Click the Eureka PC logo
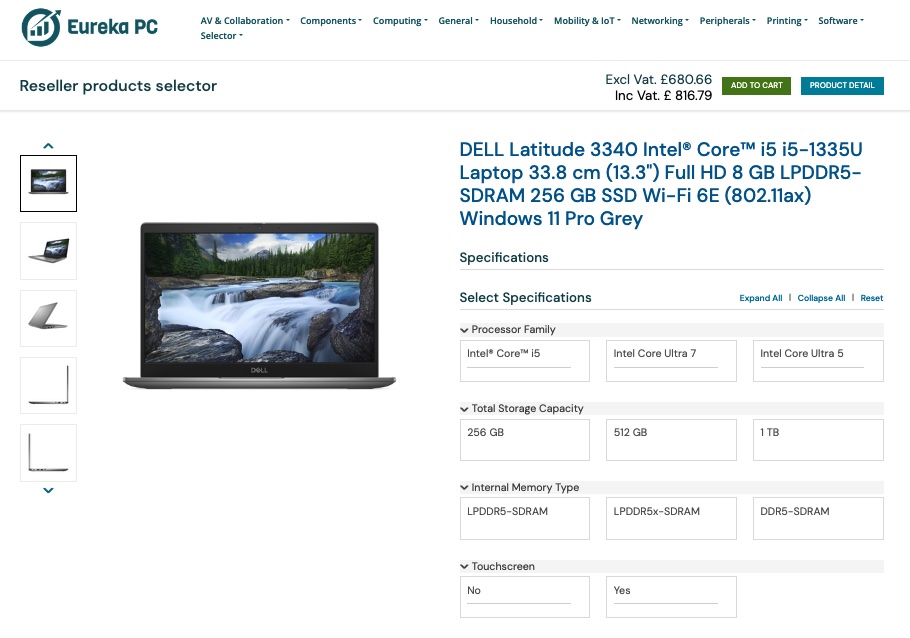This screenshot has height=638, width=910. pos(89,27)
